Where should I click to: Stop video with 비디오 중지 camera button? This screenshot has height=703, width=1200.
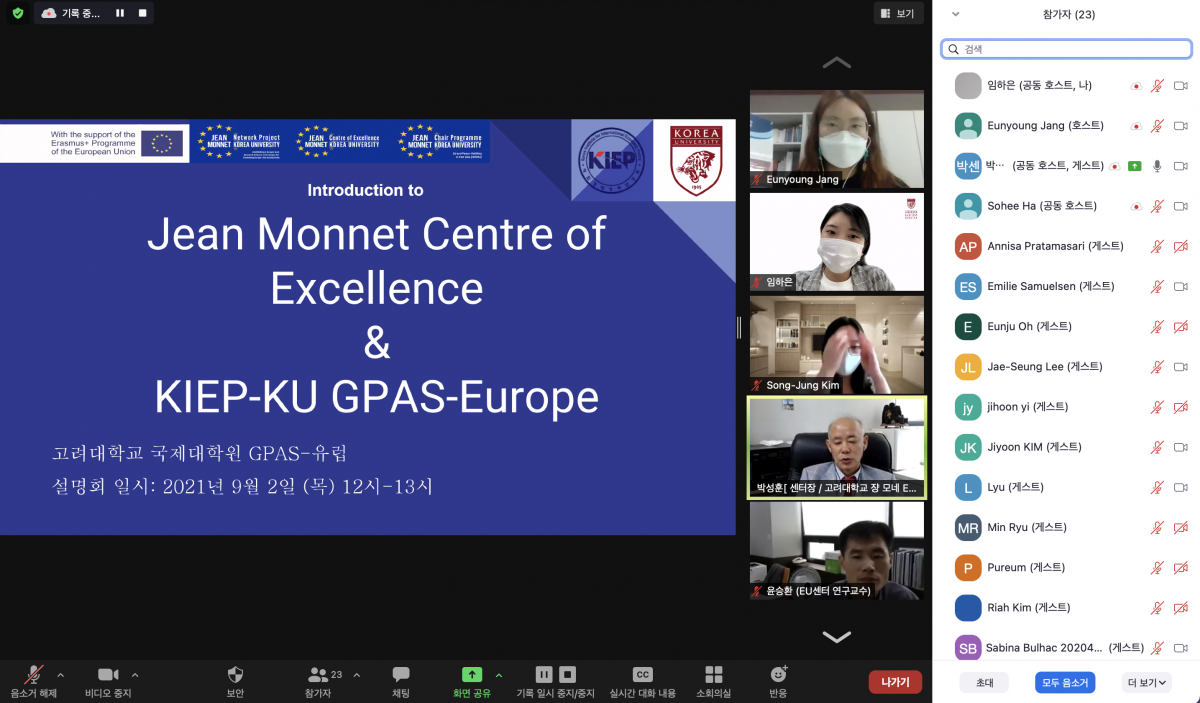108,675
